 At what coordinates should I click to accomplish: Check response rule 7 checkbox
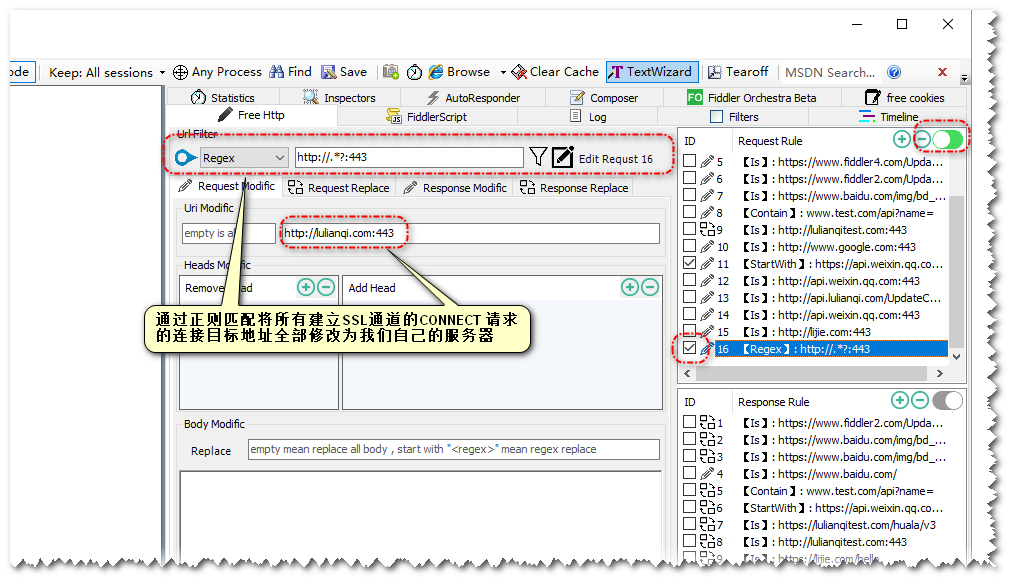689,524
